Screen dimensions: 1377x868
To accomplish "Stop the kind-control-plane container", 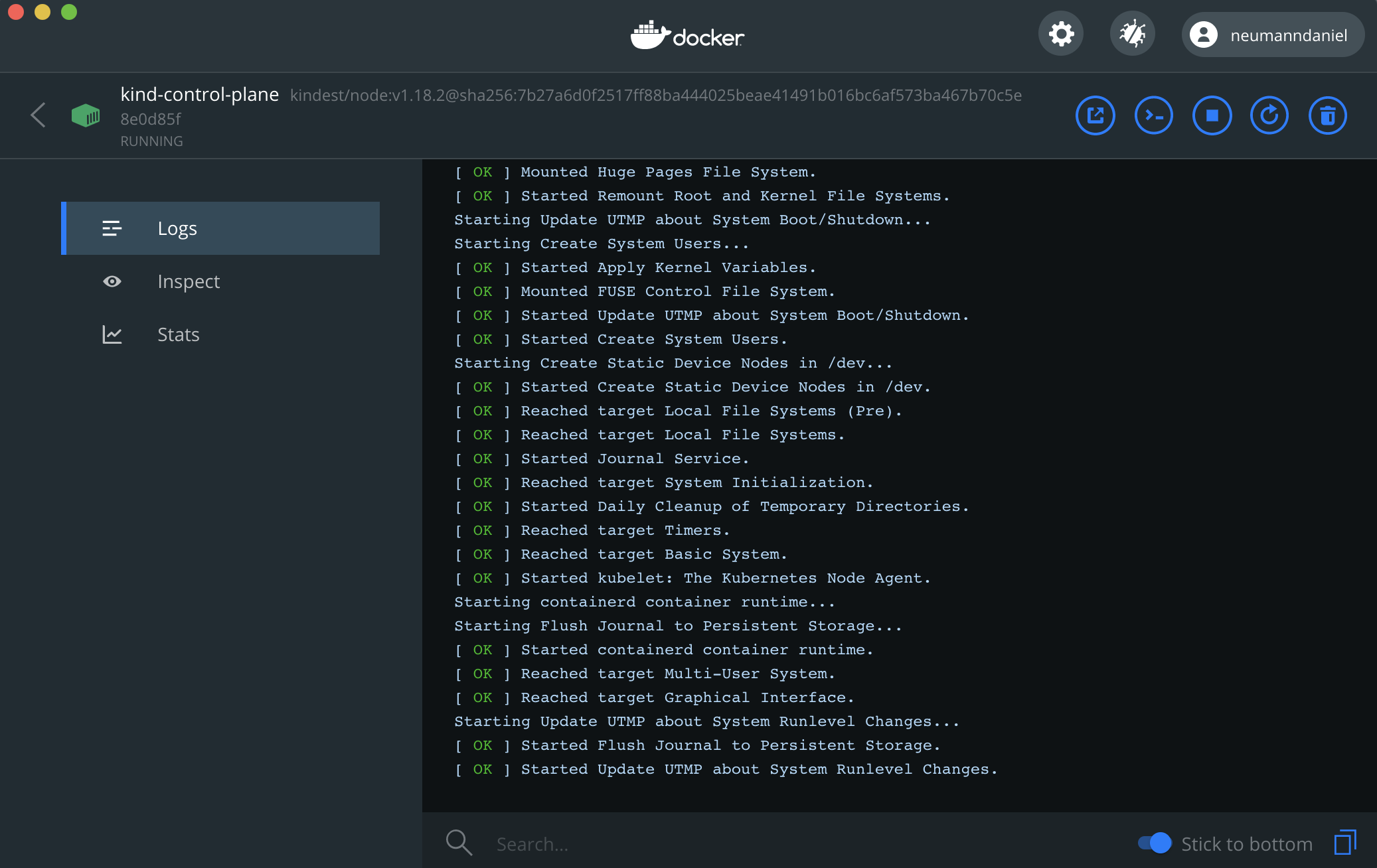I will tap(1212, 116).
